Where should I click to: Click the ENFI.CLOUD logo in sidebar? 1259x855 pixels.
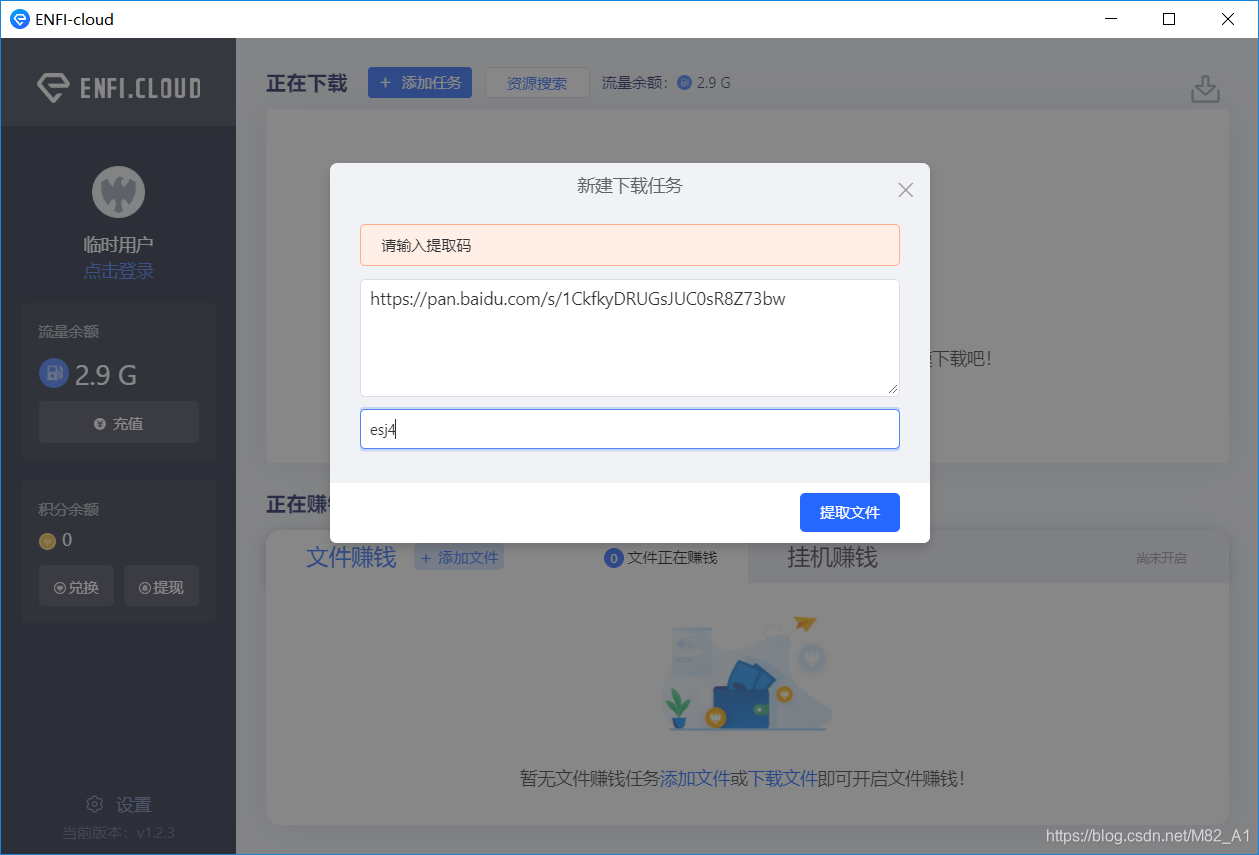[118, 87]
